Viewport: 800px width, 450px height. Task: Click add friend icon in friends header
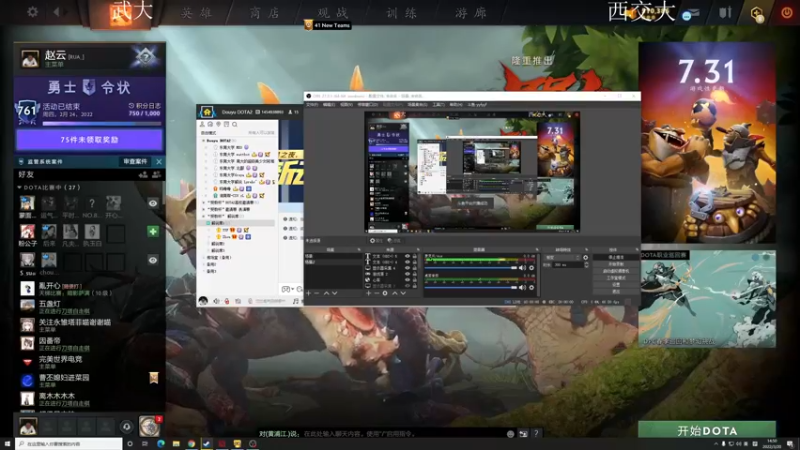[143, 174]
